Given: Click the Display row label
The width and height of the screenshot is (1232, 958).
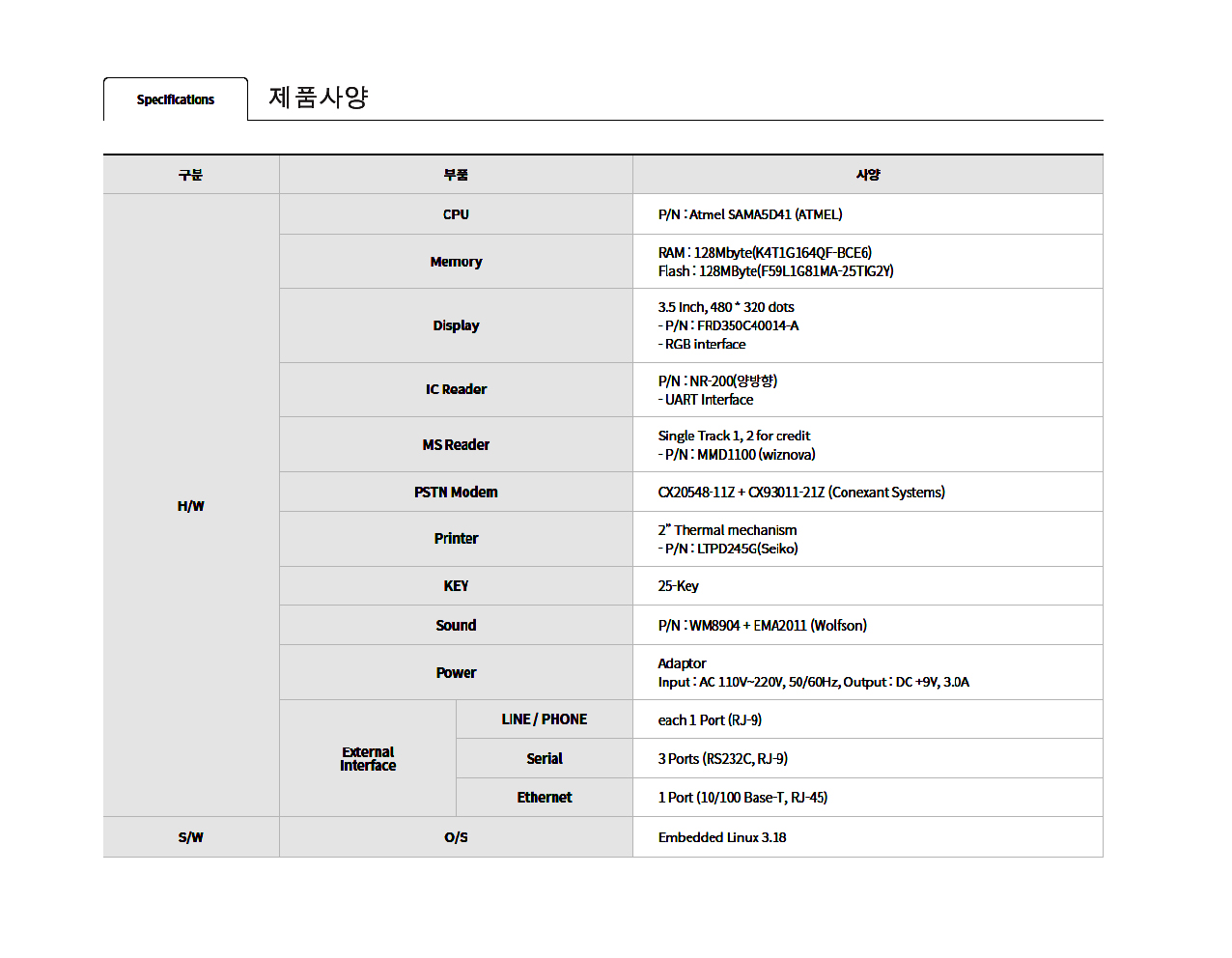Looking at the screenshot, I should [x=456, y=325].
